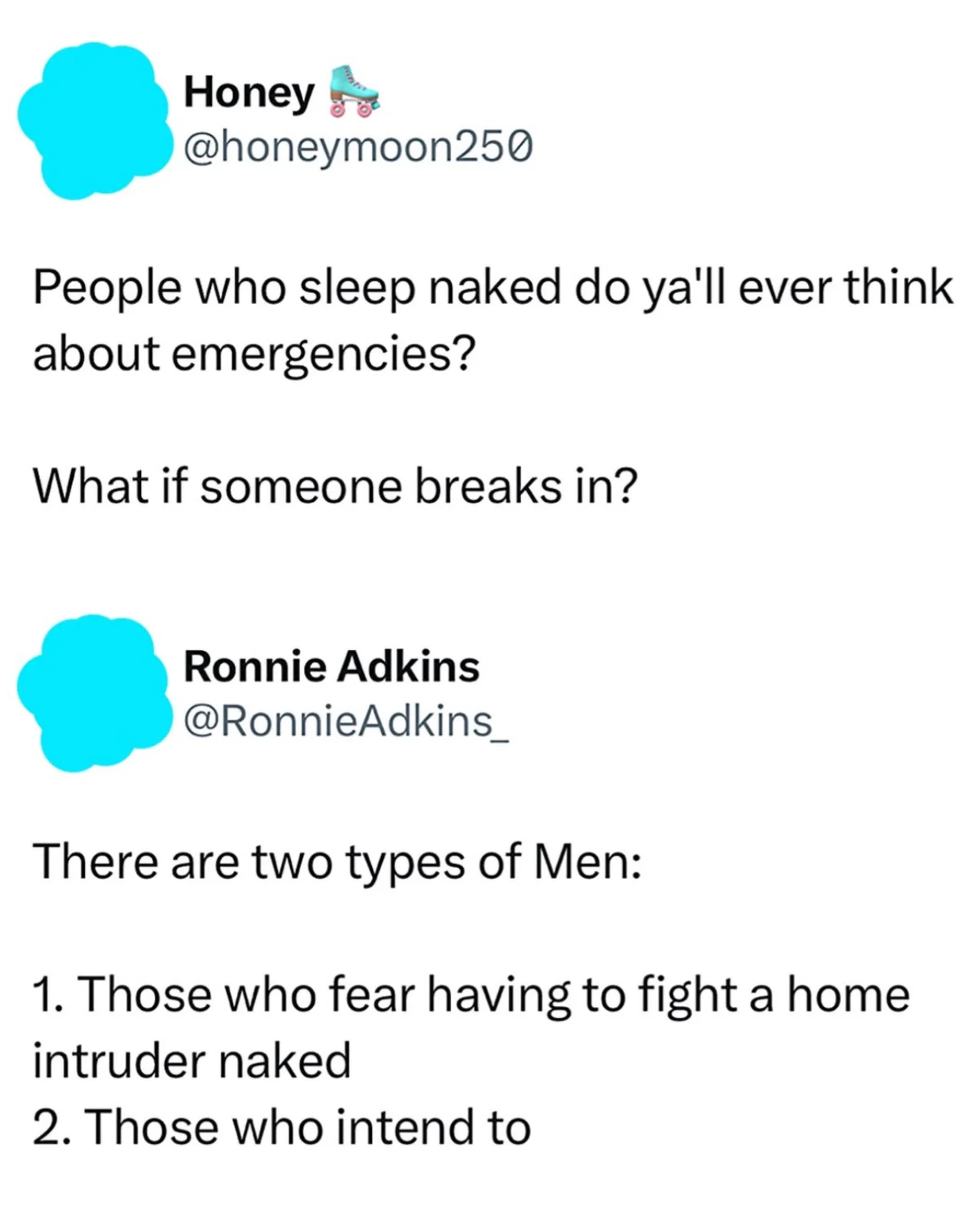This screenshot has height=1228, width=980.
Task: Click the line starting "1. Those who fear"
Action: tap(470, 995)
